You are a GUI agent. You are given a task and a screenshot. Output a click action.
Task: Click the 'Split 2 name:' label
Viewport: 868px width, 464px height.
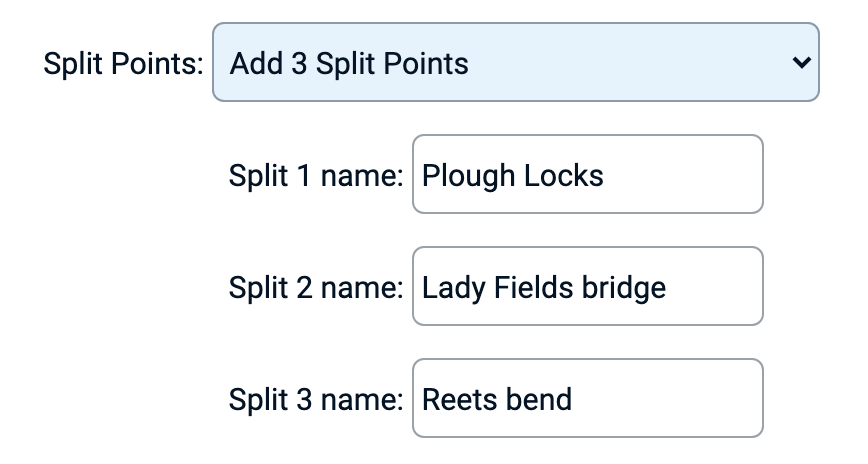click(x=315, y=288)
